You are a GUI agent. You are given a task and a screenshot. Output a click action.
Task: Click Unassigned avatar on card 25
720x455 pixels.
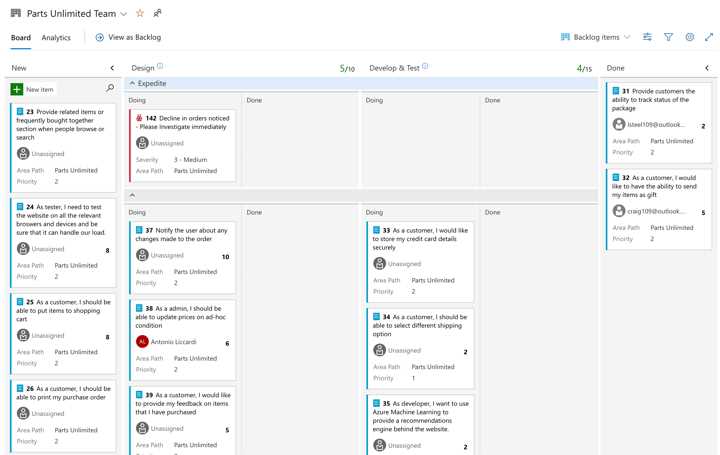click(23, 335)
